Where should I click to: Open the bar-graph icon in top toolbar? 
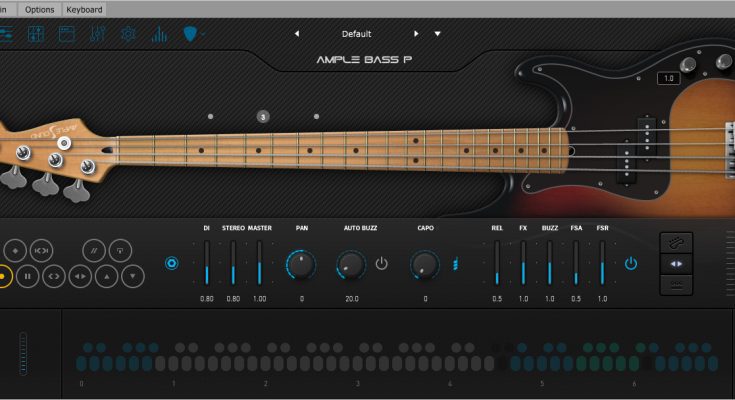[x=159, y=34]
